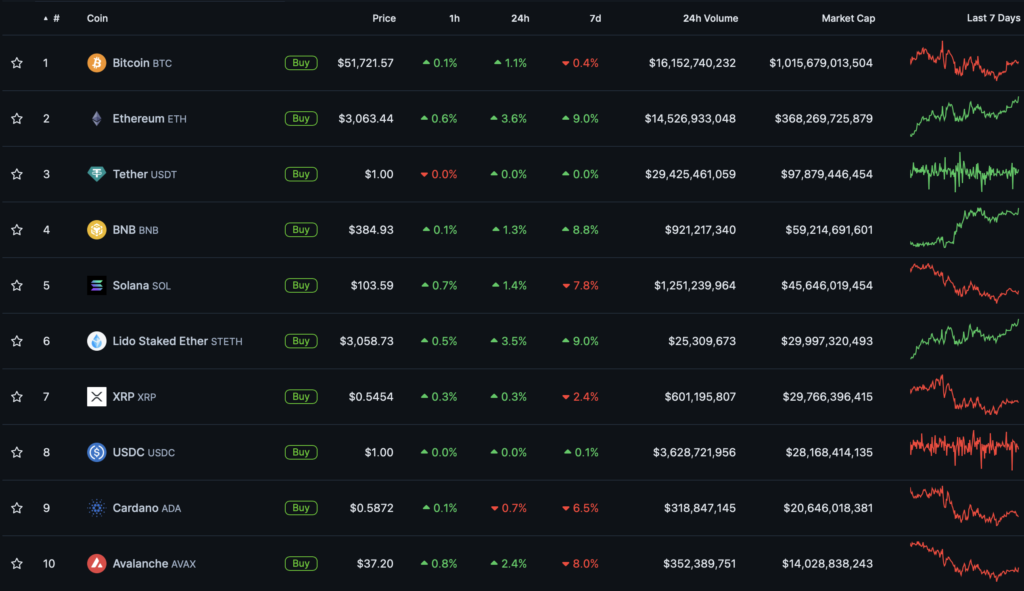Viewport: 1024px width, 591px height.
Task: Star Solana to add to watchlist
Action: [17, 286]
